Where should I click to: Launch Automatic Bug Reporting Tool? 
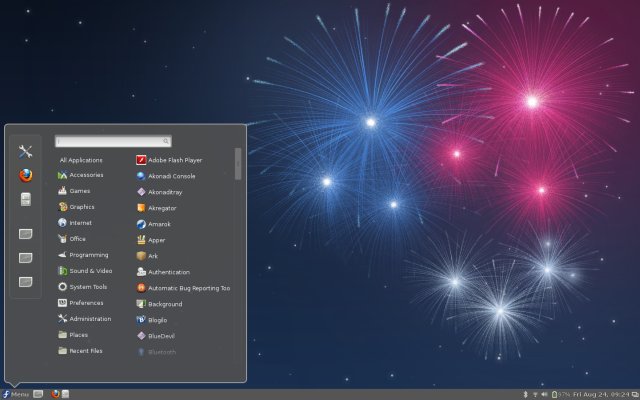[184, 288]
